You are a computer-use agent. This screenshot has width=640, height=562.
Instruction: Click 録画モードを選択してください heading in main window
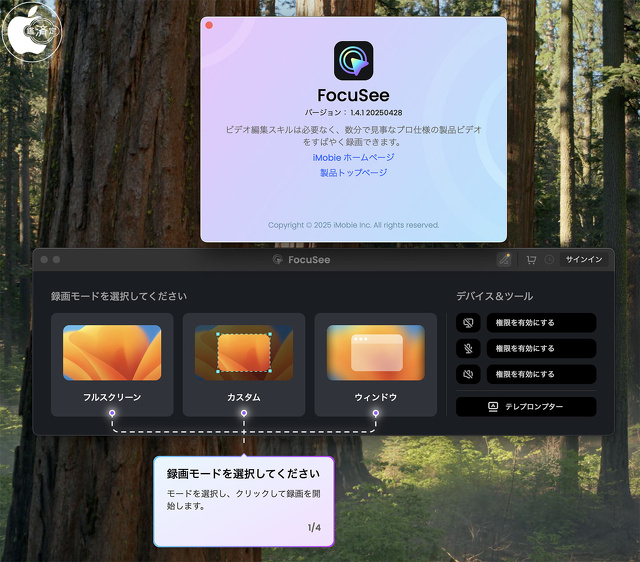coord(119,296)
